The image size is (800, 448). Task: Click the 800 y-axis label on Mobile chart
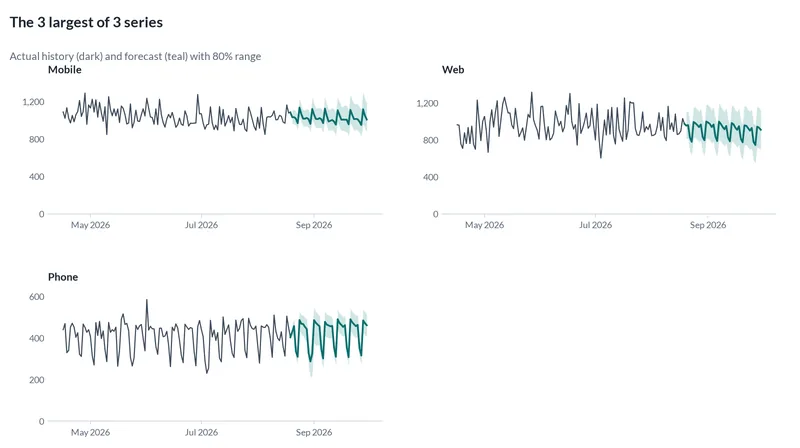(37, 139)
